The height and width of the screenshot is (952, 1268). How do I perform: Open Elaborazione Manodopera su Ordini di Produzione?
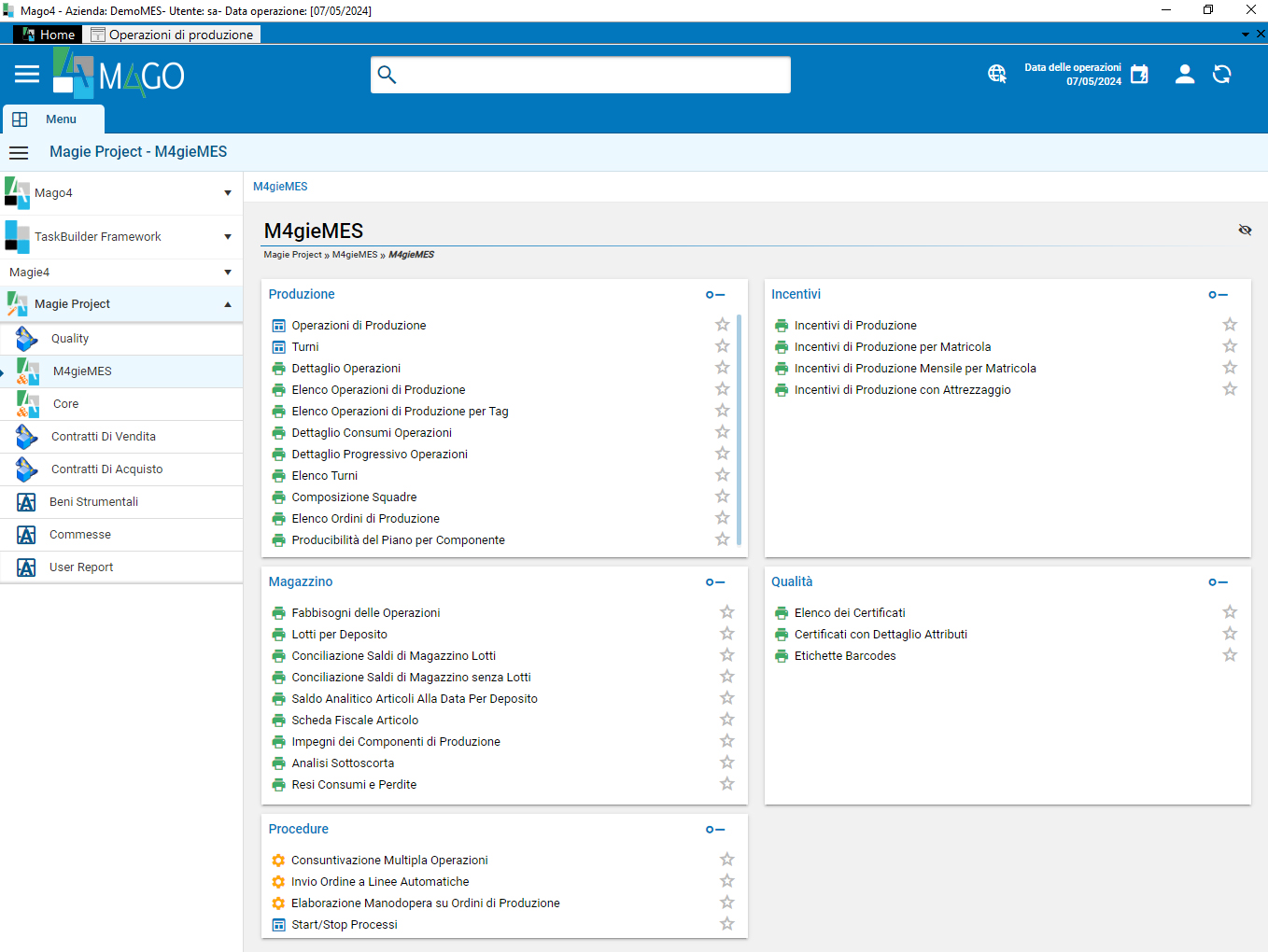tap(425, 903)
